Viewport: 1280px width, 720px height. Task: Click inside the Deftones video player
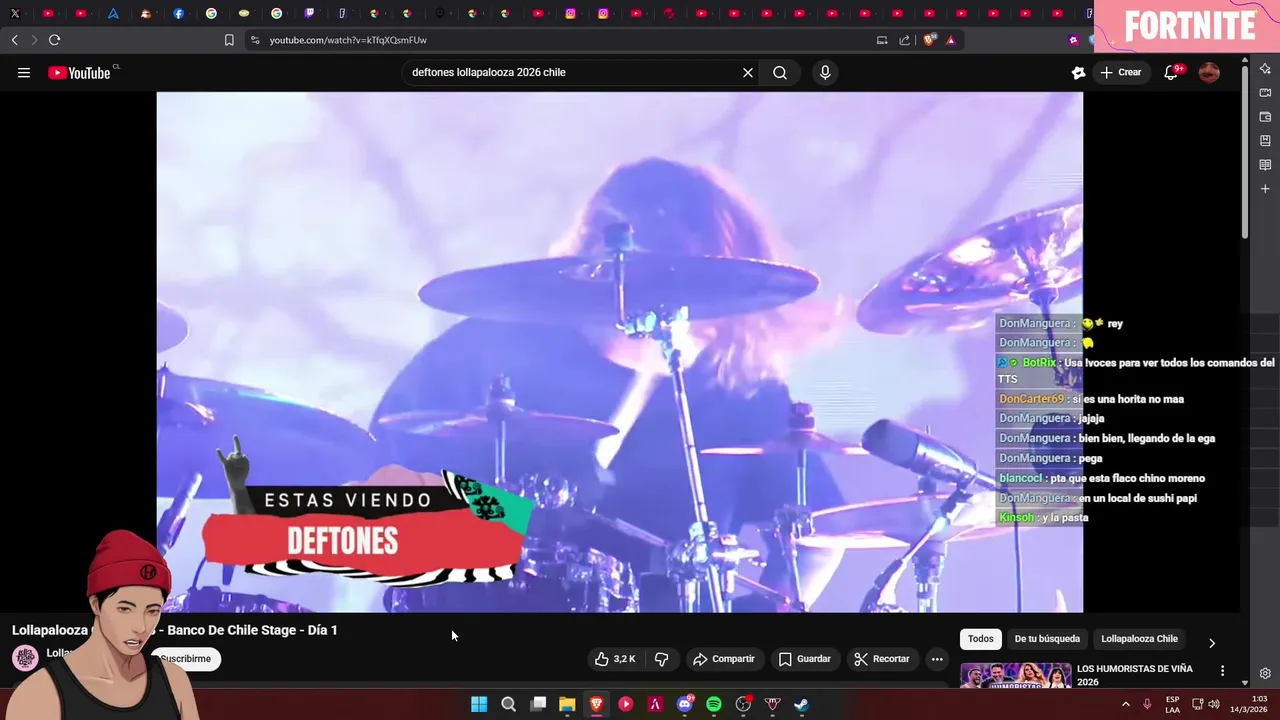(x=619, y=352)
